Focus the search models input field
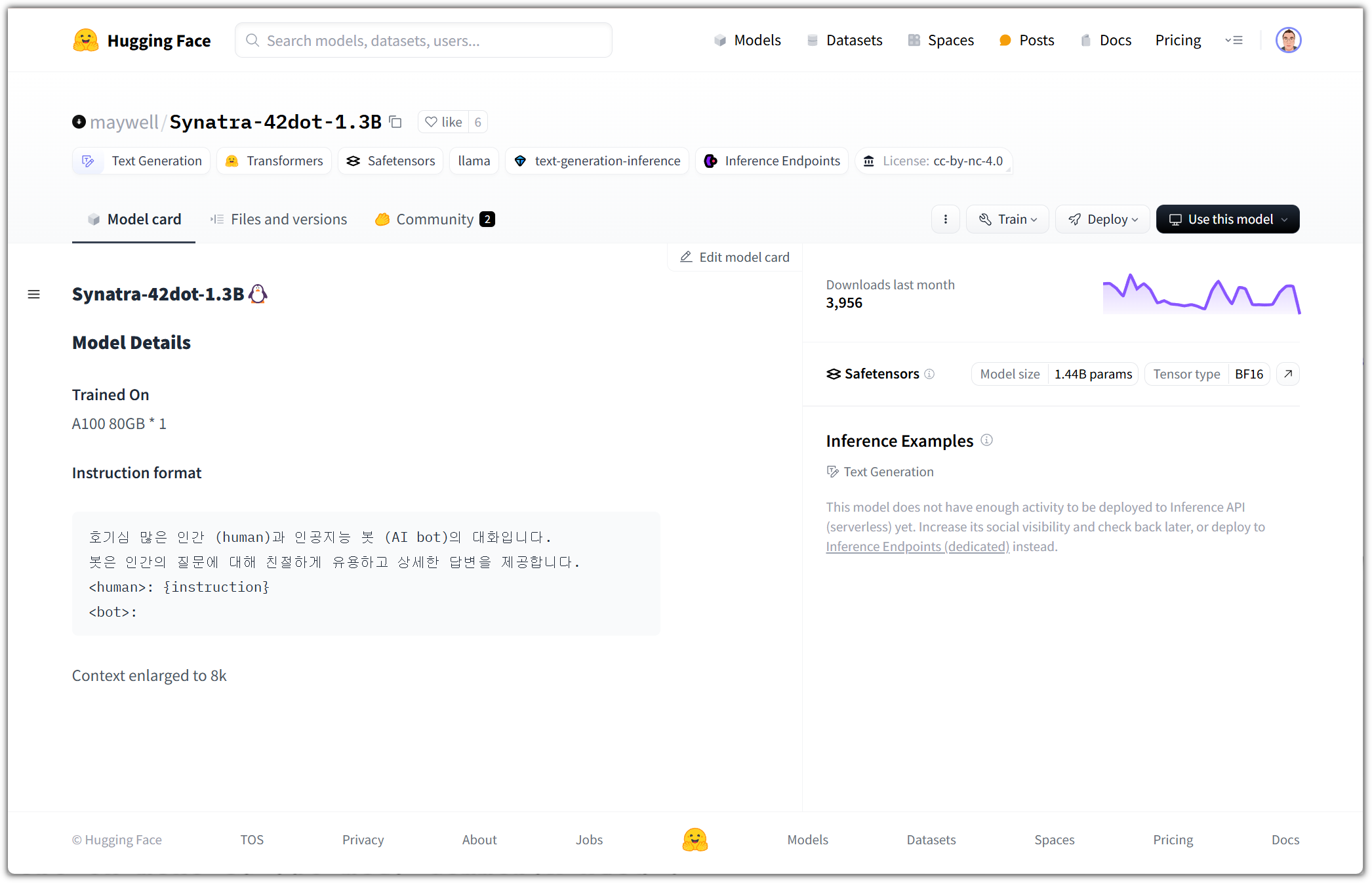This screenshot has height=883, width=1372. (424, 41)
